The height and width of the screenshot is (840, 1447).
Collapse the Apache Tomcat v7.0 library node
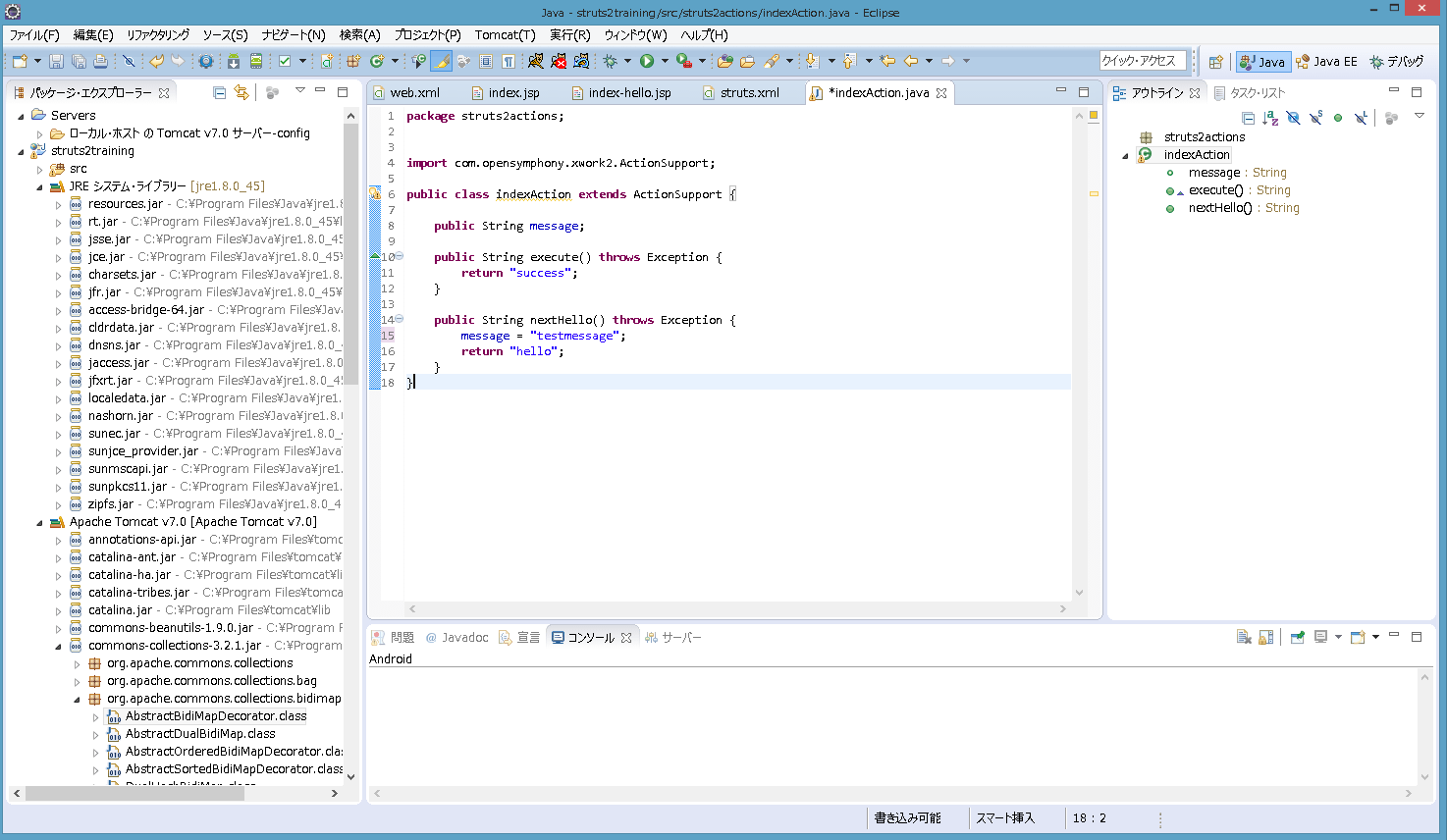click(x=40, y=522)
